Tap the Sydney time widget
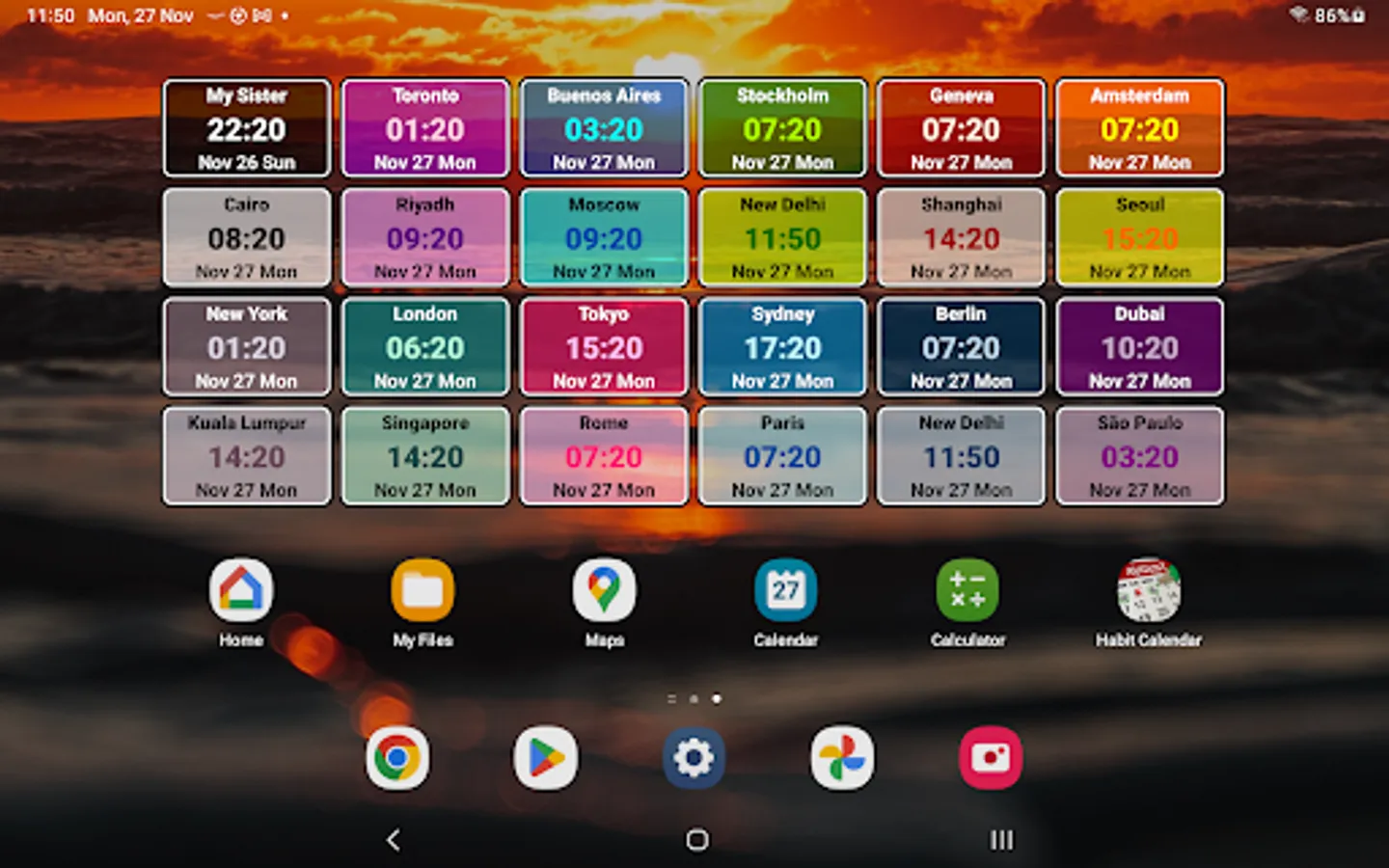This screenshot has width=1389, height=868. 782,346
